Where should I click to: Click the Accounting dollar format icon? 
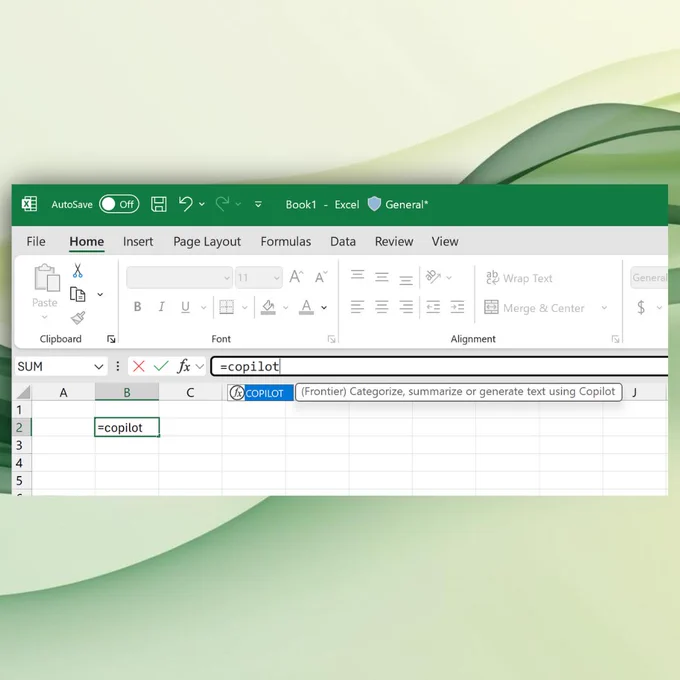click(641, 307)
